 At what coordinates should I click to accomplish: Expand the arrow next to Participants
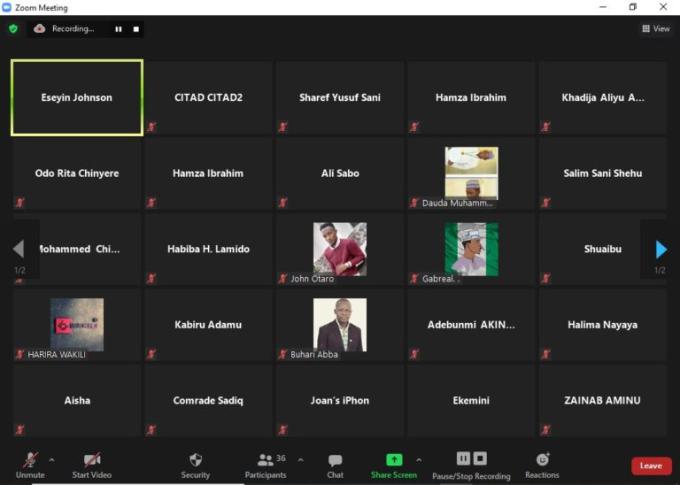coord(301,460)
